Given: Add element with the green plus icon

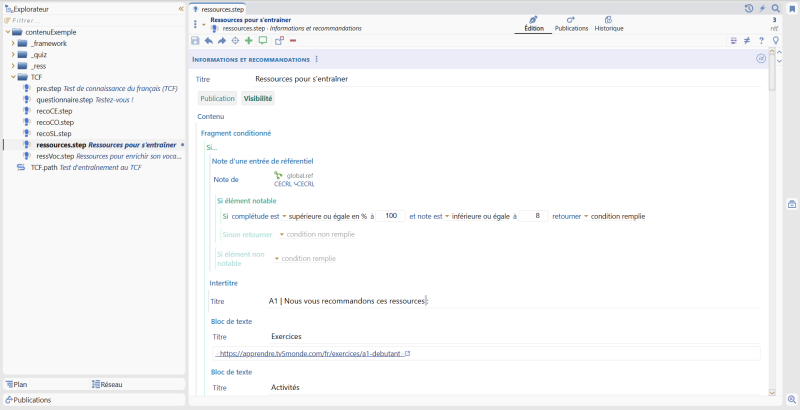Looking at the screenshot, I should (248, 41).
